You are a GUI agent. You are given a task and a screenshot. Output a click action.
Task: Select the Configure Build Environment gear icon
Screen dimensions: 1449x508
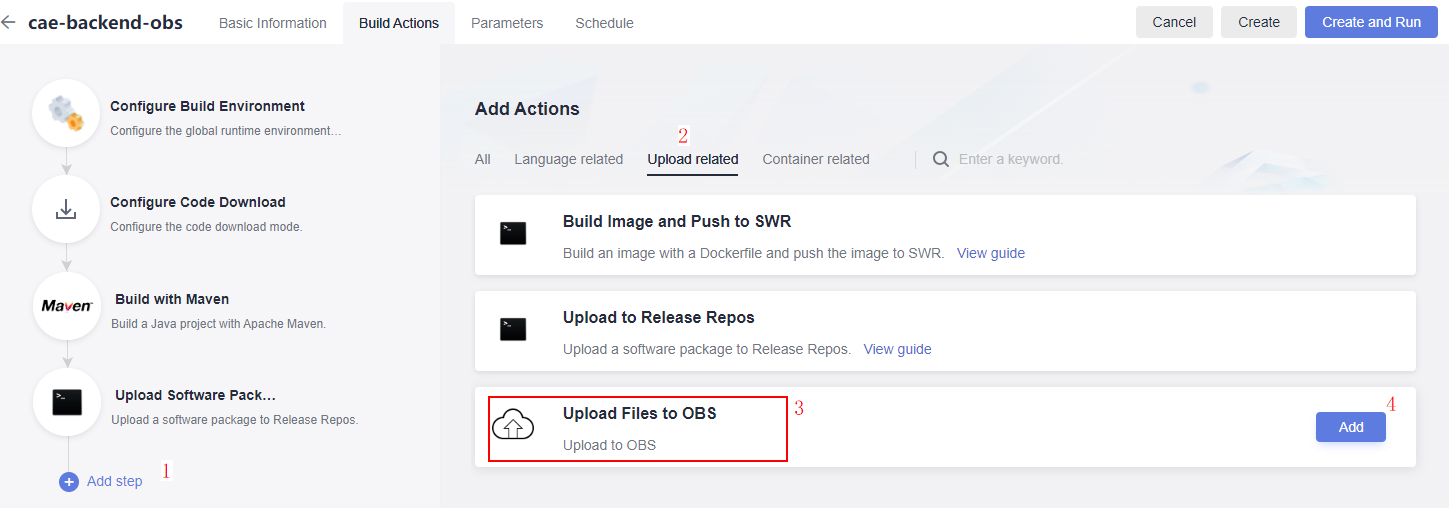[66, 113]
